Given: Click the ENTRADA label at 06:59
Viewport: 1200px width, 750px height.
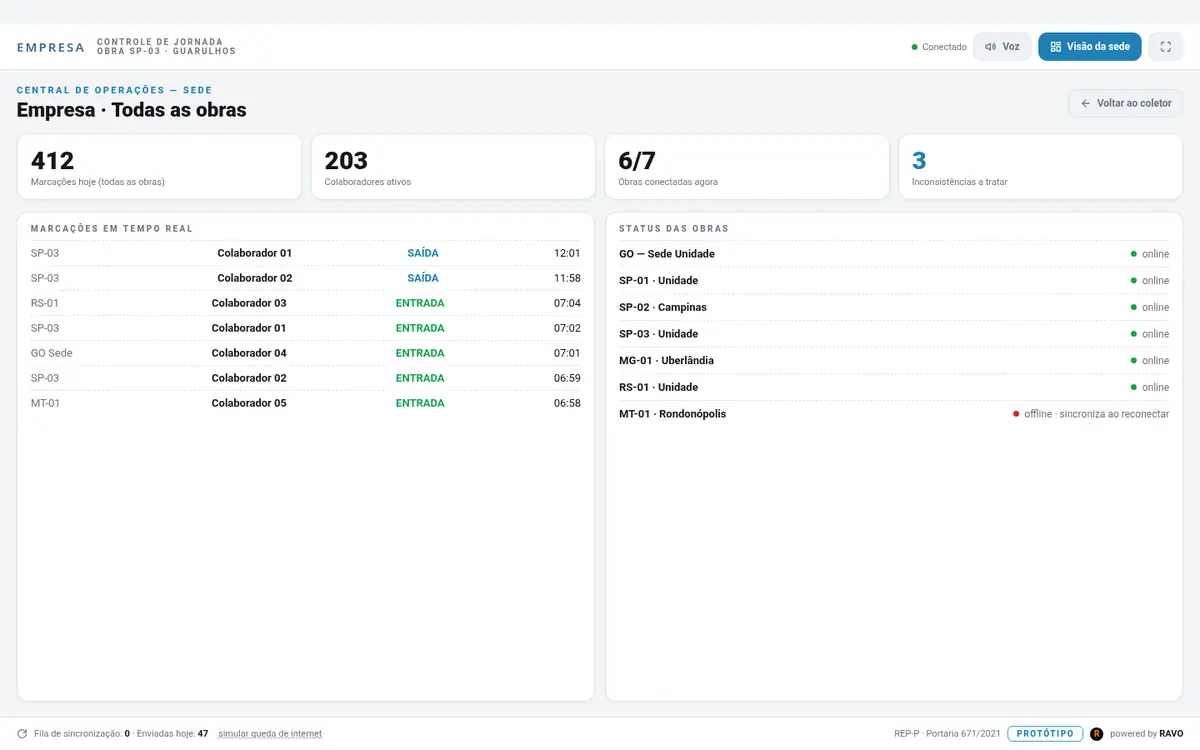Looking at the screenshot, I should [x=420, y=378].
